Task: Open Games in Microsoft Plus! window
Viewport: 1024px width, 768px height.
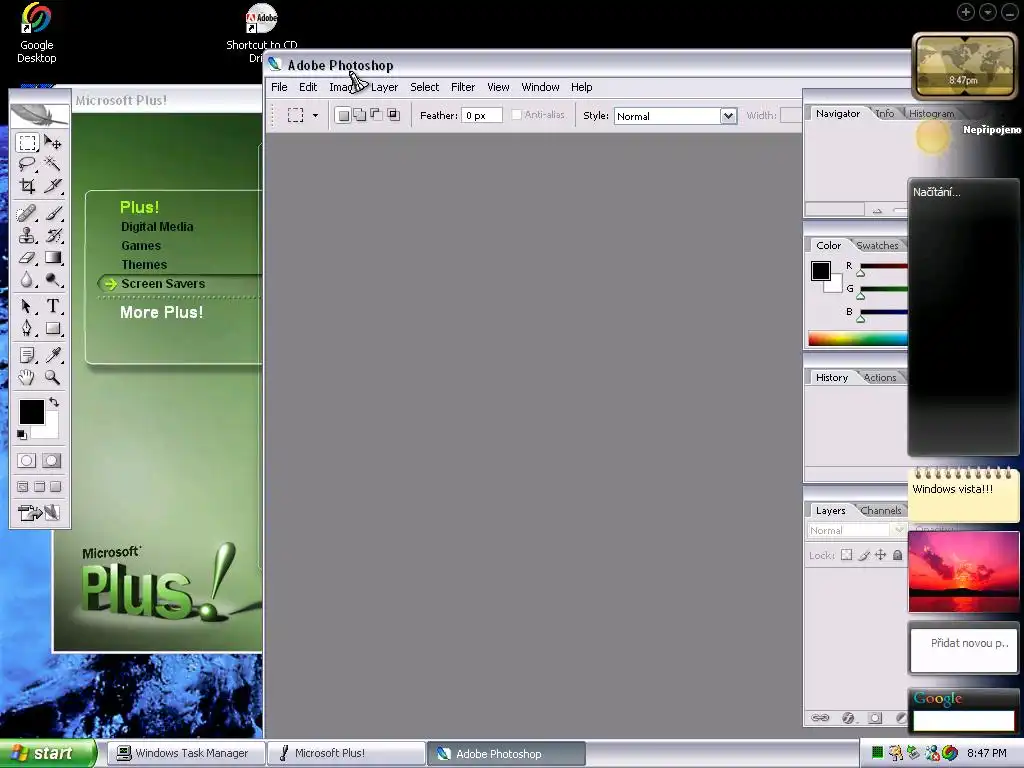Action: [x=141, y=246]
